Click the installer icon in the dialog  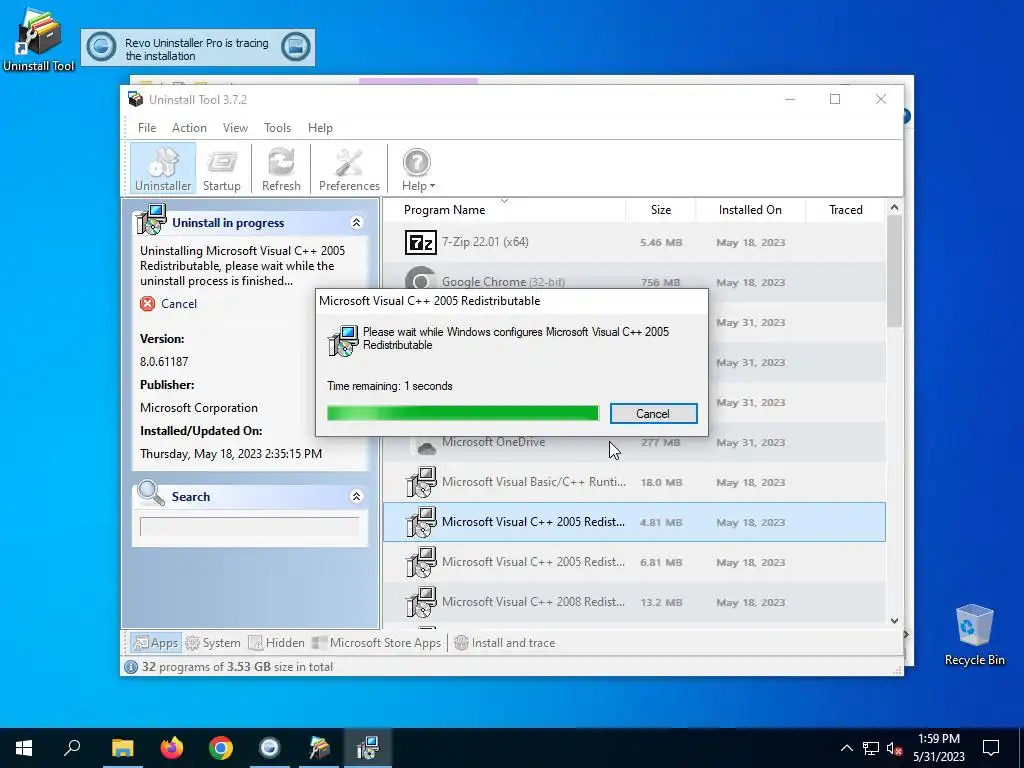[x=343, y=340]
